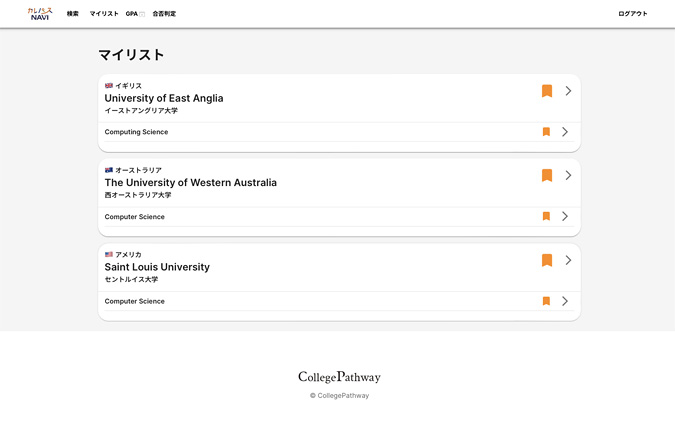This screenshot has height=424, width=675.
Task: Click the ログアウト button
Action: [x=632, y=14]
